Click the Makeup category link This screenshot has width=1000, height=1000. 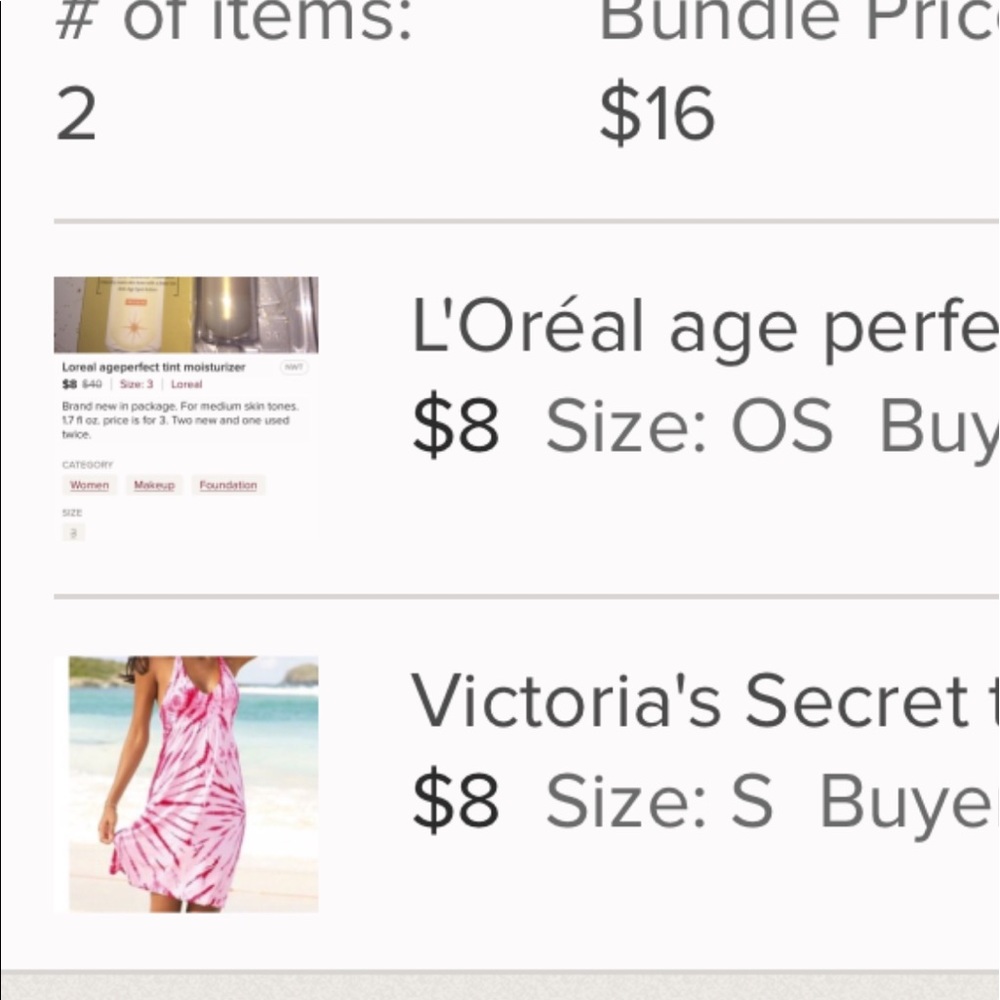click(154, 485)
